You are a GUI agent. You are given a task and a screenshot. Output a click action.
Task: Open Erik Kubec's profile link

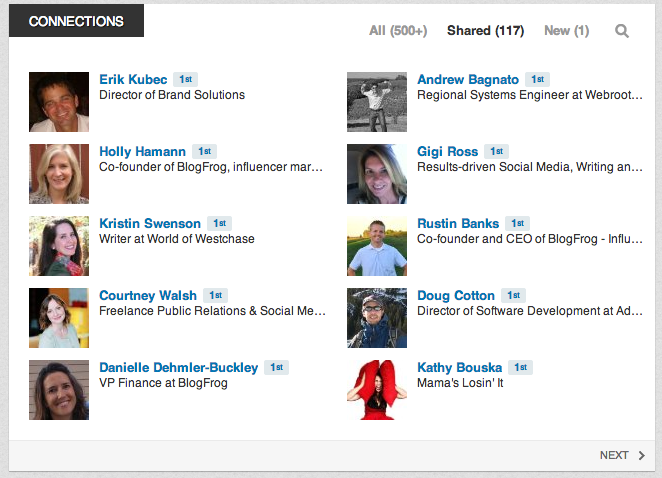click(x=133, y=79)
